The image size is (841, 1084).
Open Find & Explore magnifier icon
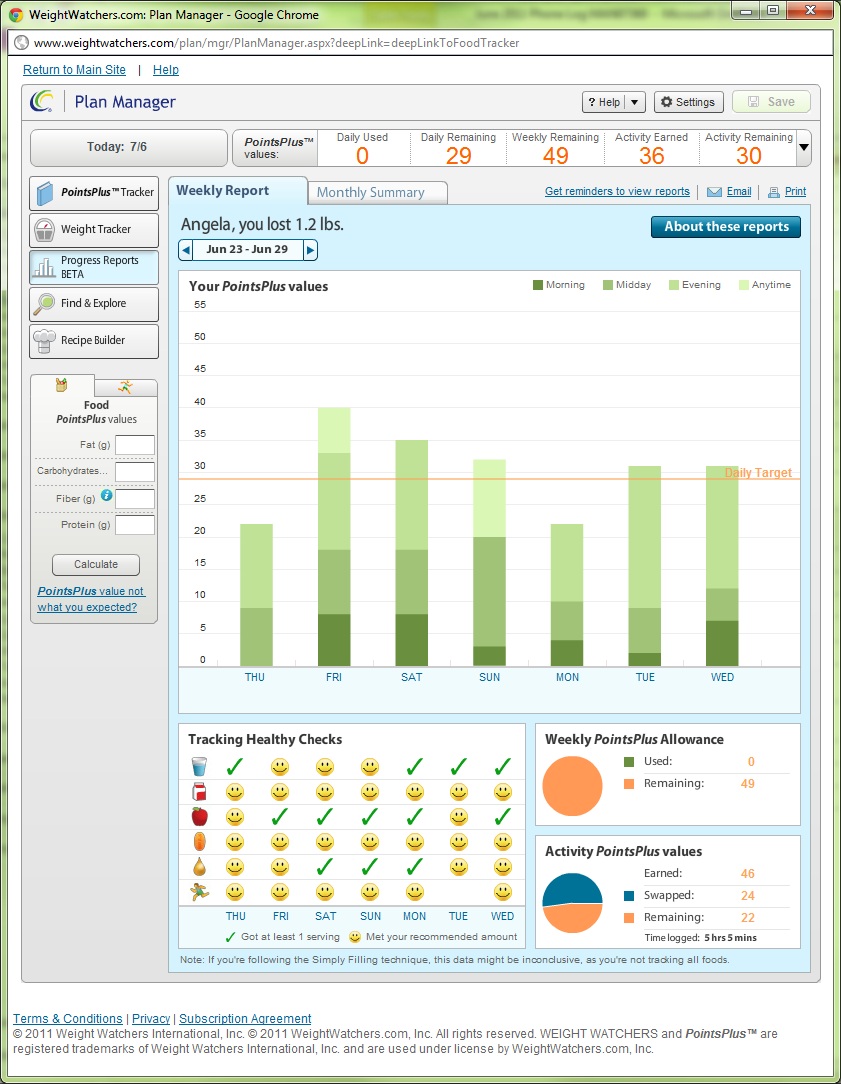point(45,304)
